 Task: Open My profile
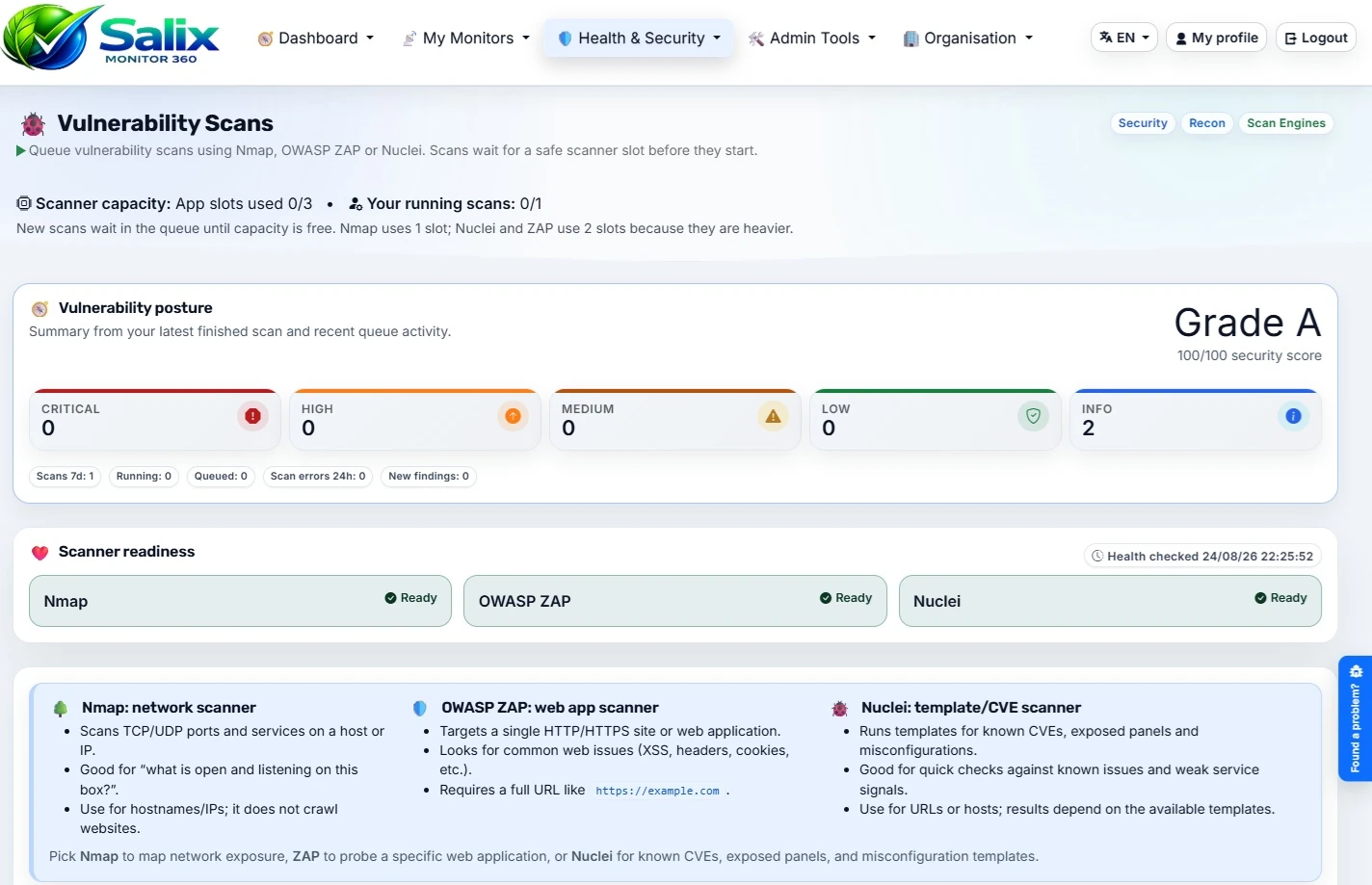click(1216, 38)
